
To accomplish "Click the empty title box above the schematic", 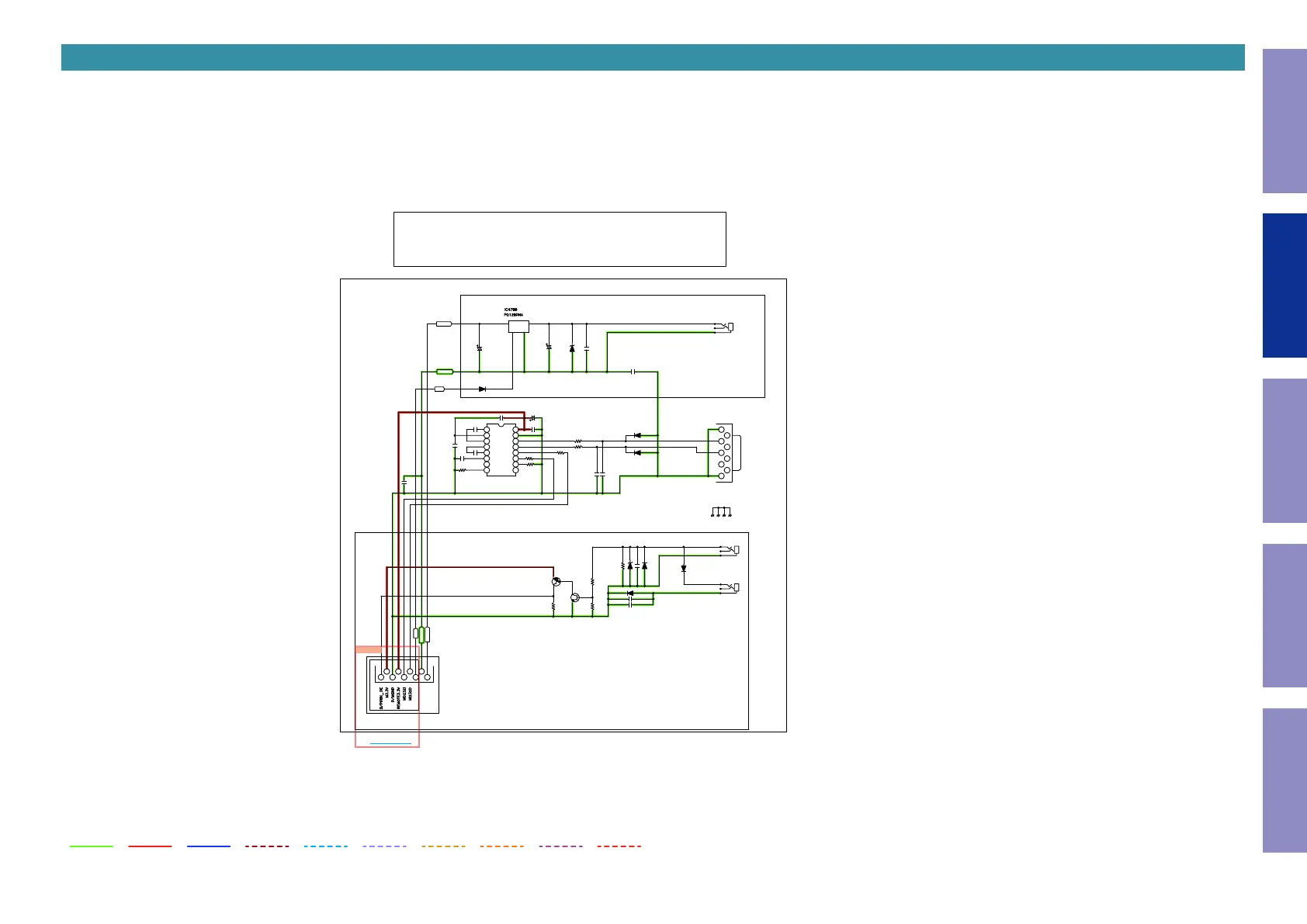I will 560,239.
